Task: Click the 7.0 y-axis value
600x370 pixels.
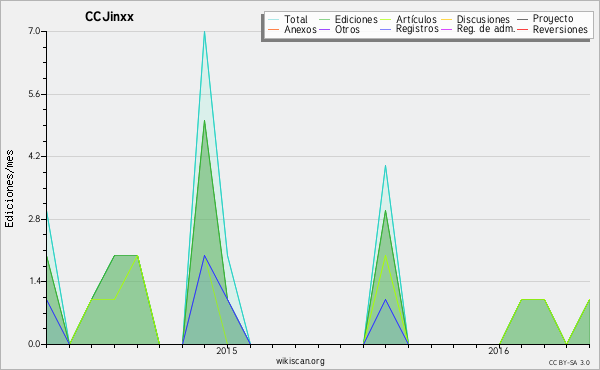Action: coord(34,31)
